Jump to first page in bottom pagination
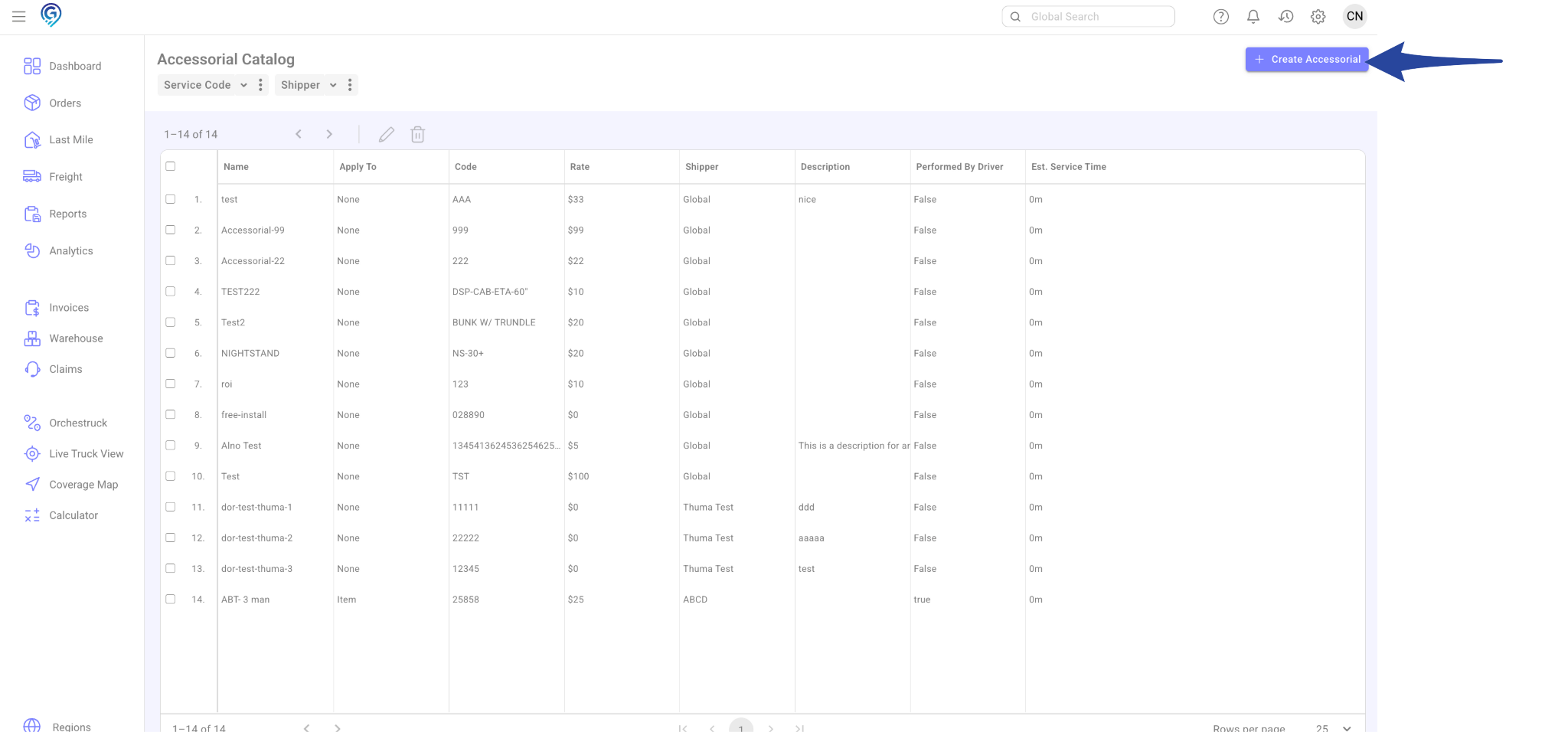Viewport: 1568px width, 732px height. [682, 728]
